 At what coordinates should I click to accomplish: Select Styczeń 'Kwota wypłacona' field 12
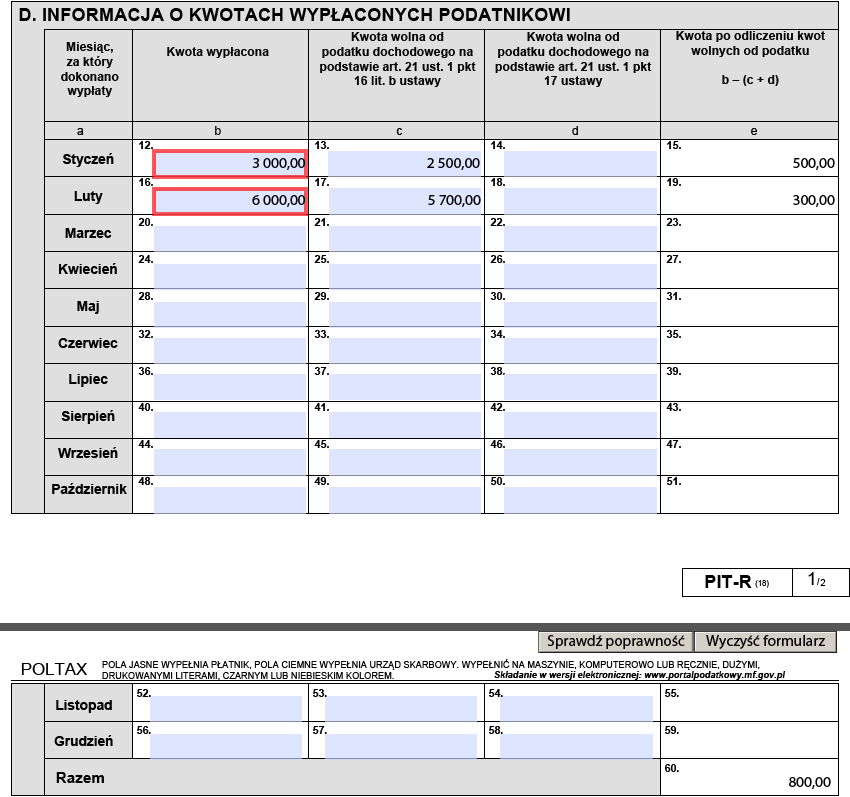(x=230, y=164)
